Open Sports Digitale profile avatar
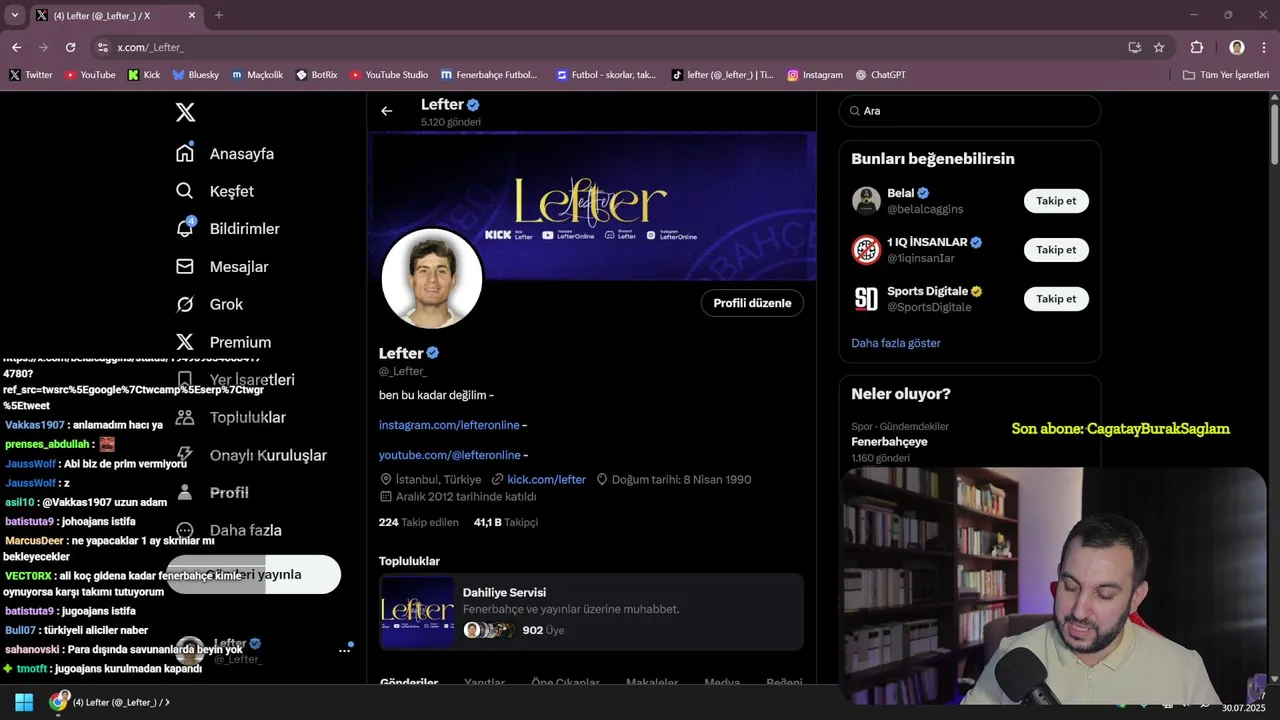Image resolution: width=1280 pixels, height=720 pixels. (866, 299)
